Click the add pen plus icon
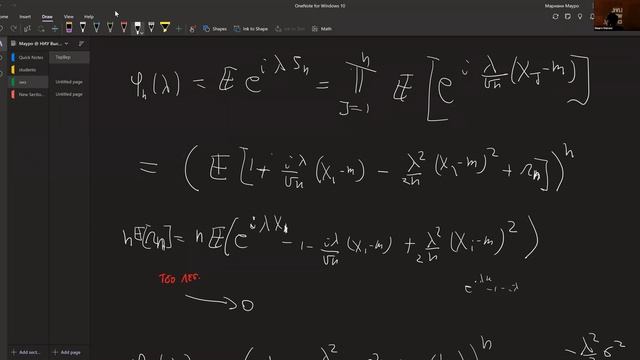Image resolution: width=640 pixels, height=360 pixels. [179, 29]
